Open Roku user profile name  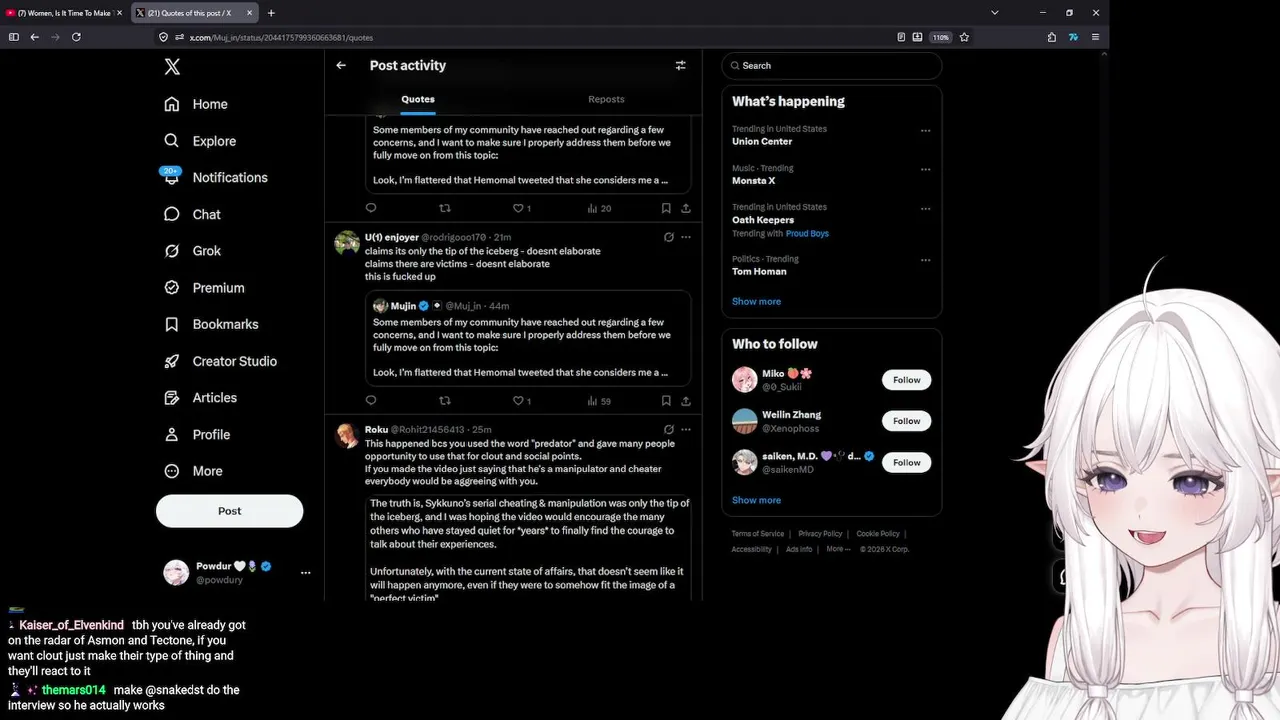(376, 430)
